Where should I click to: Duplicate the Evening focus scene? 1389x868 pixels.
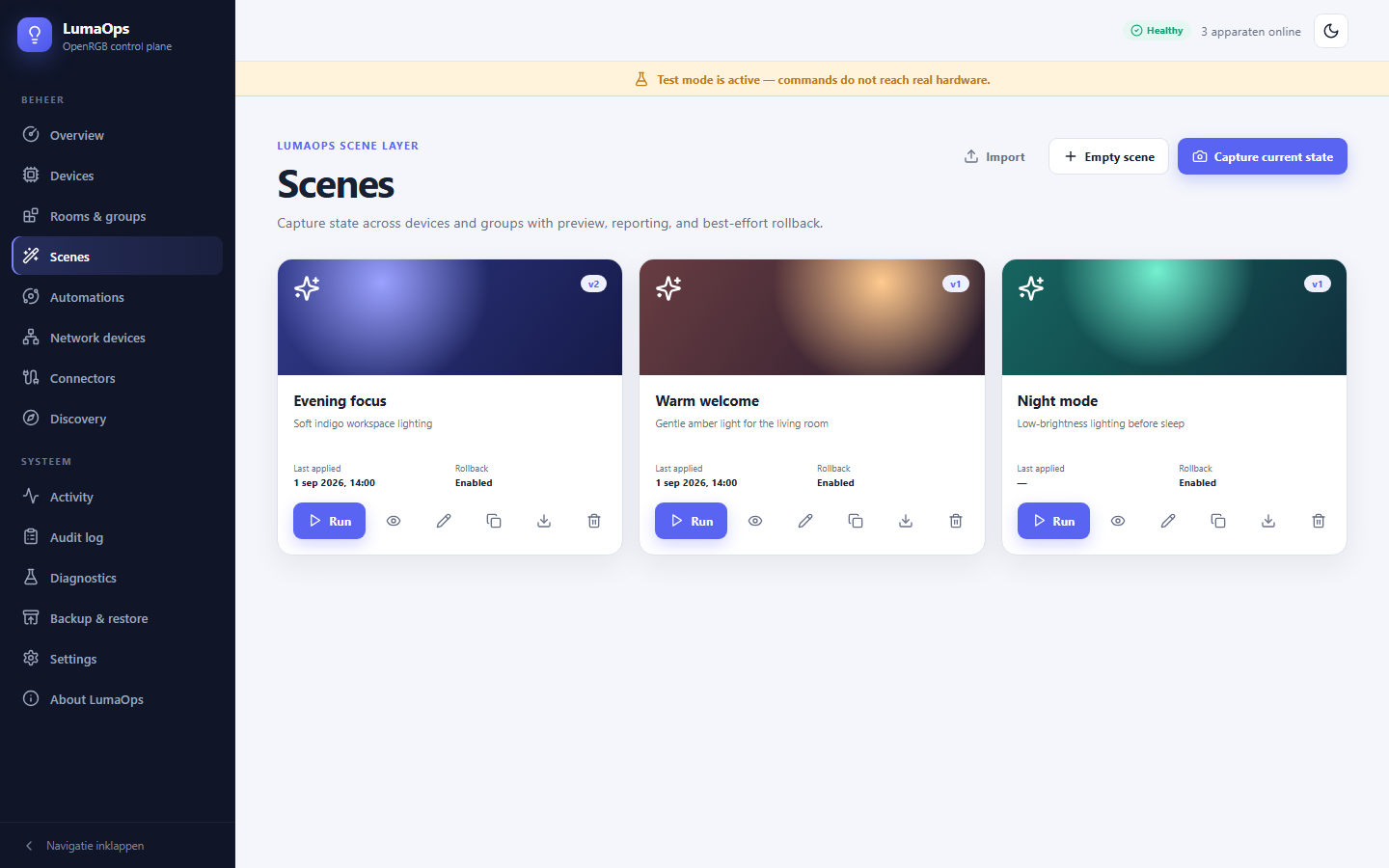[494, 521]
